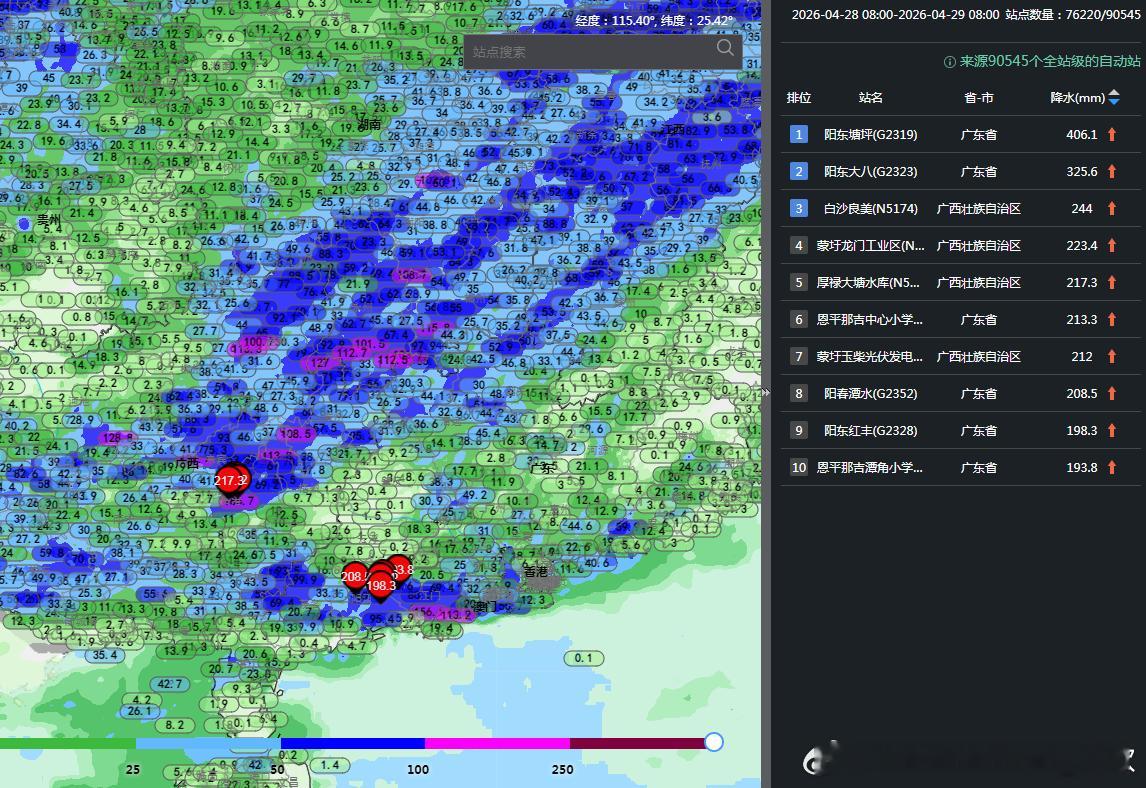This screenshot has width=1146, height=788.
Task: Click the up arrow beside 217.3 in table
Action: [1112, 282]
